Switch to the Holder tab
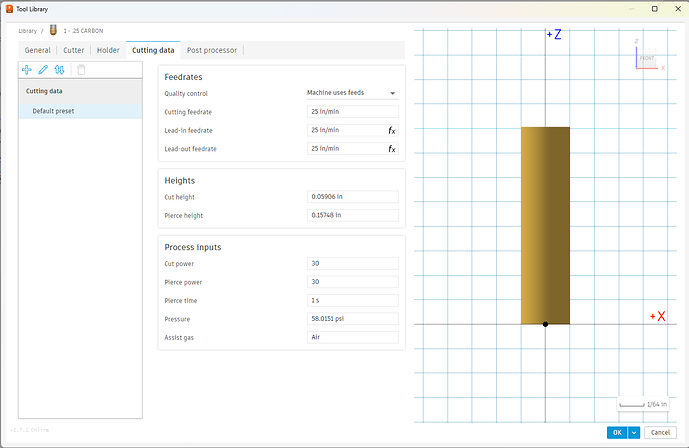 (x=108, y=50)
